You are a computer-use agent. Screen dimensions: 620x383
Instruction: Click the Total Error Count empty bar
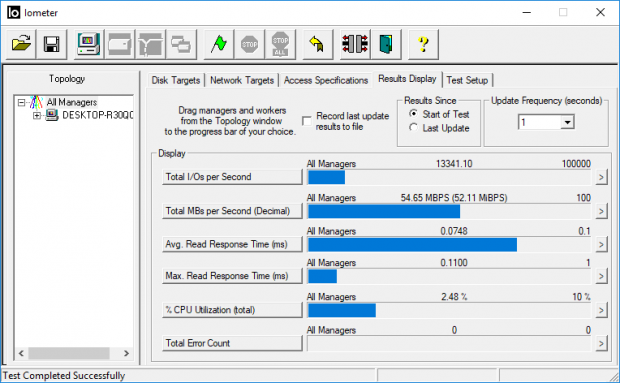(x=449, y=343)
